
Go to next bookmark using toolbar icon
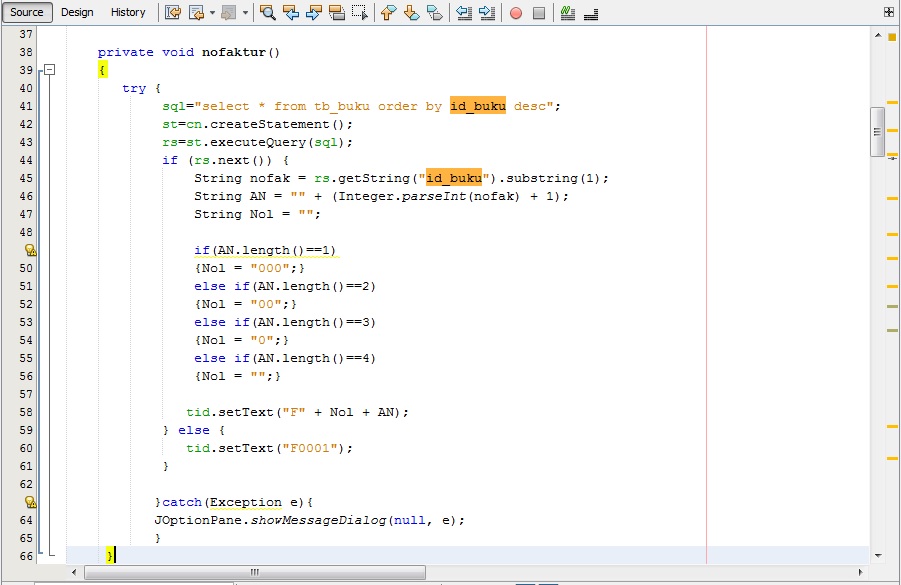coord(411,12)
